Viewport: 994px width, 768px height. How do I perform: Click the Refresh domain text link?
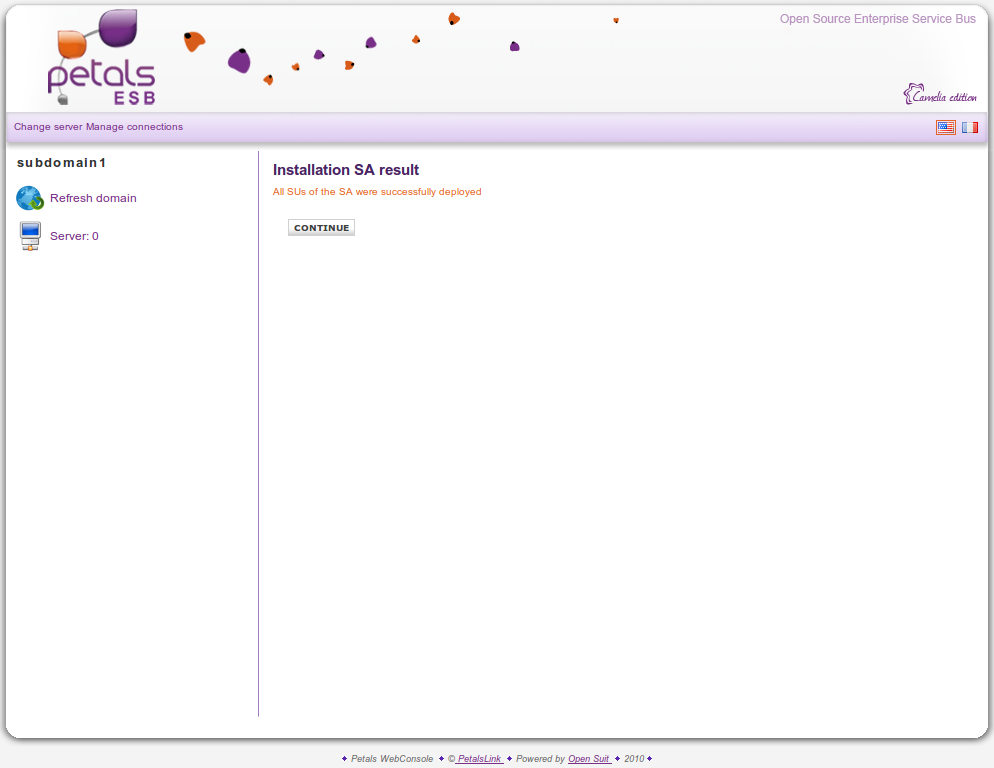(x=93, y=198)
